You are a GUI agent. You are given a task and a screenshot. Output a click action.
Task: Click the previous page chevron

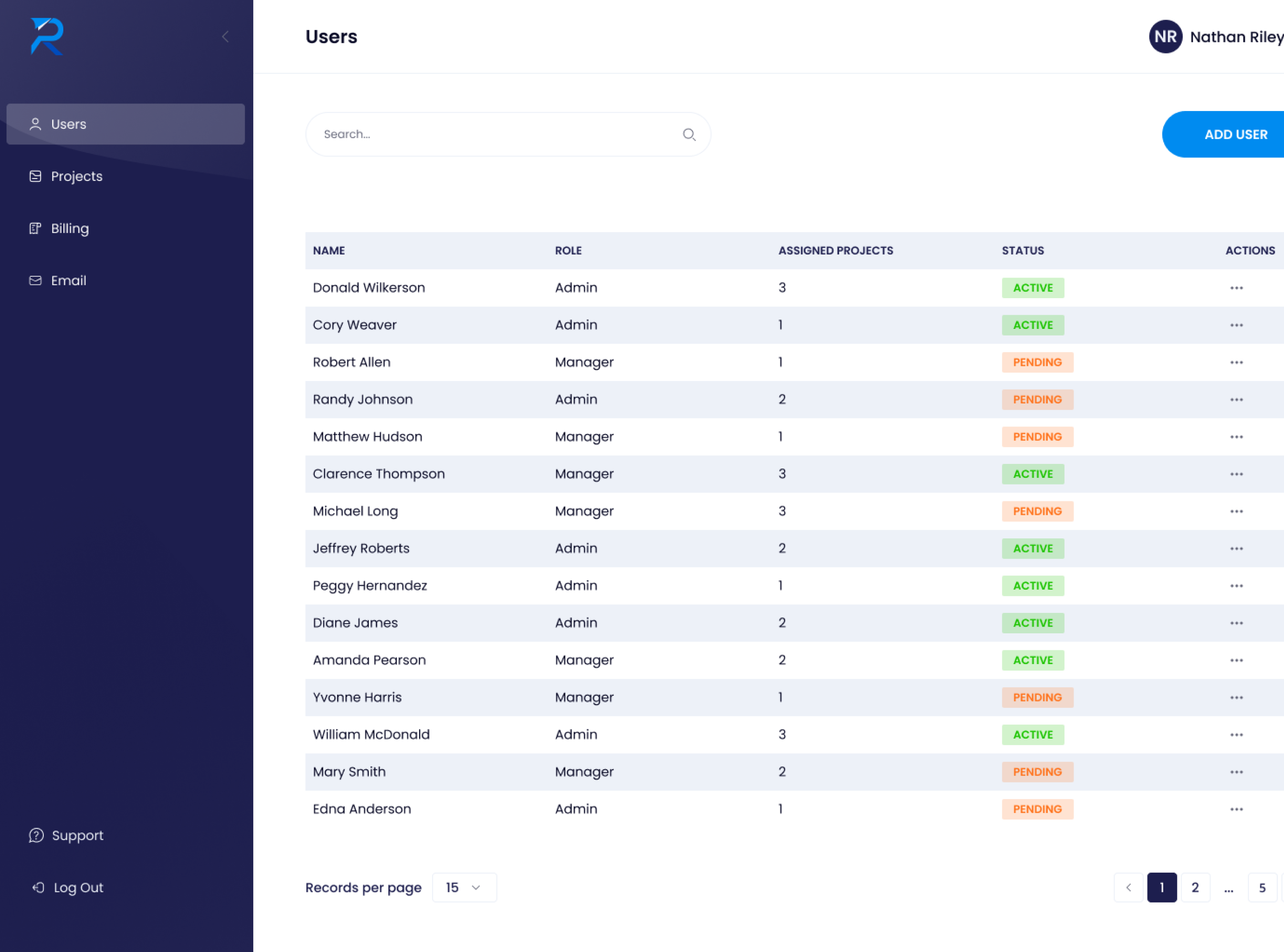(x=1128, y=887)
